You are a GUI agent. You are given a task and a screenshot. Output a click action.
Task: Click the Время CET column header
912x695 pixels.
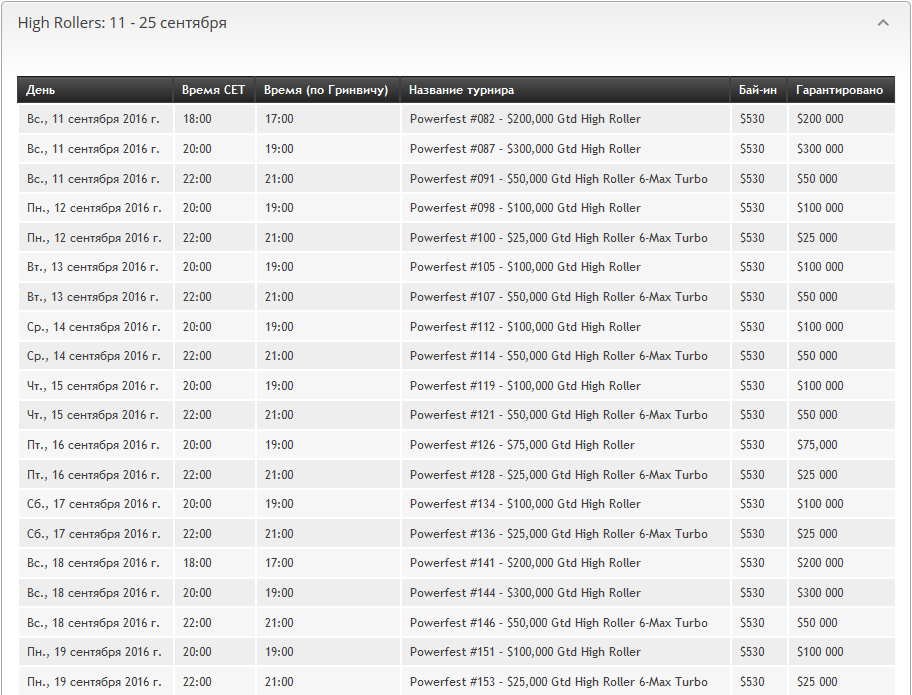click(213, 90)
